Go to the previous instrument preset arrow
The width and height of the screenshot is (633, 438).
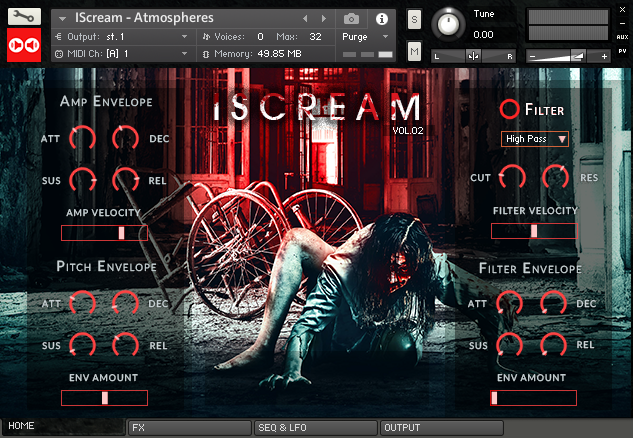(x=305, y=19)
